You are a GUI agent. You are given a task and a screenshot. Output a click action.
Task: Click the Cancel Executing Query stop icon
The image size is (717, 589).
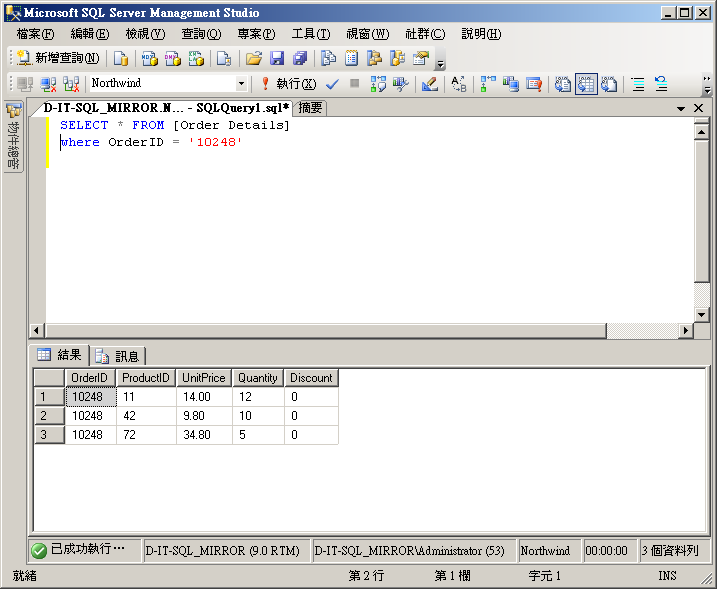pos(354,84)
